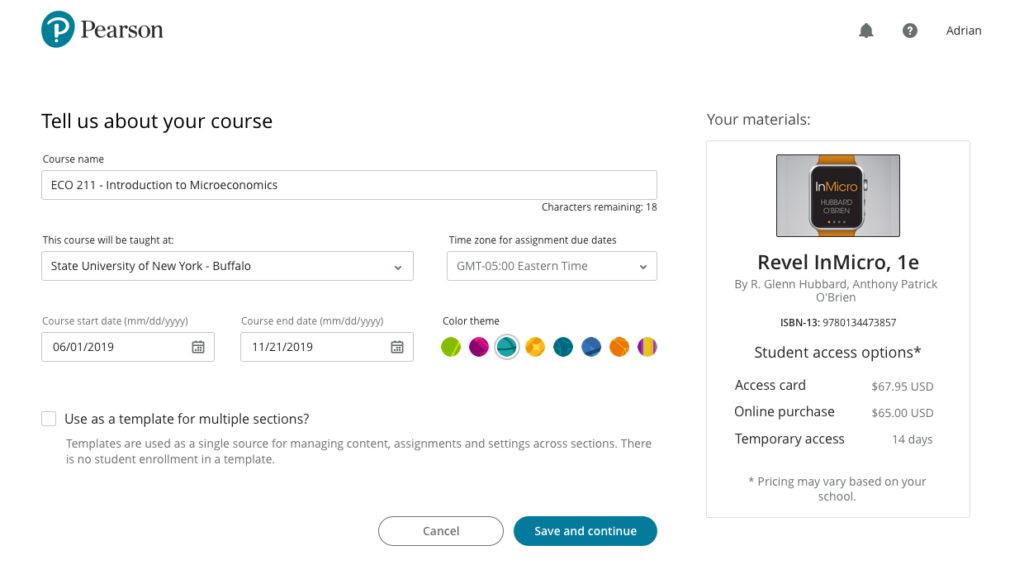The height and width of the screenshot is (574, 1024).
Task: Select the dark teal color theme
Action: point(563,347)
